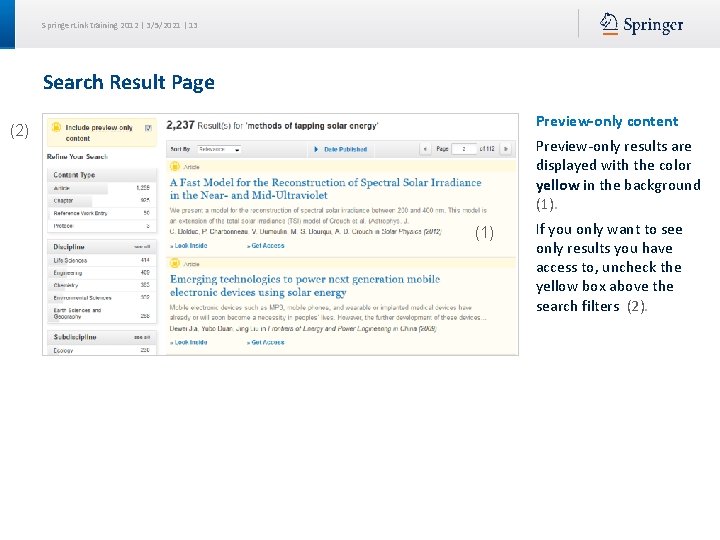
Task: Filter by Earth Sciences and Geography discipline
Action: pos(102,313)
